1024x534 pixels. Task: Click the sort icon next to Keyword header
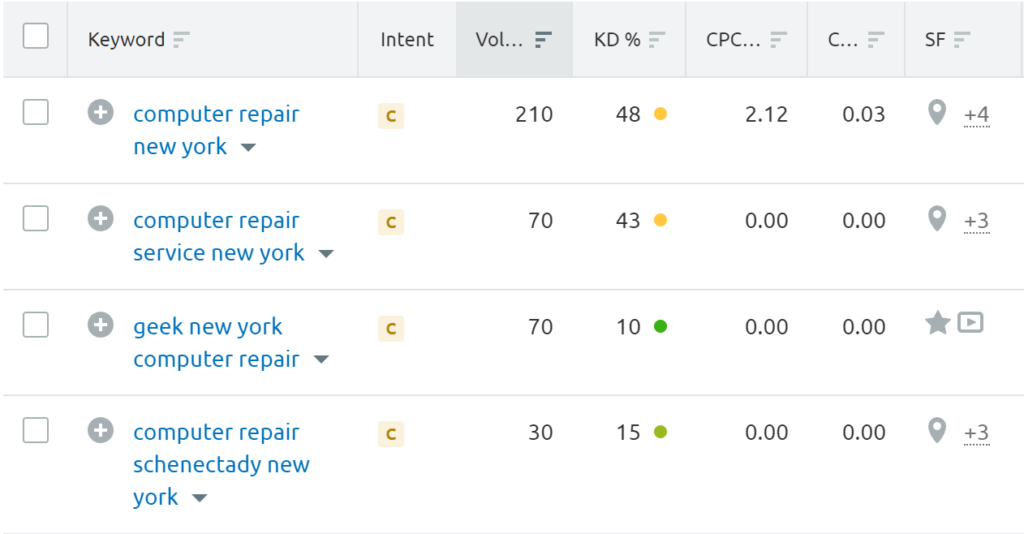[x=181, y=40]
